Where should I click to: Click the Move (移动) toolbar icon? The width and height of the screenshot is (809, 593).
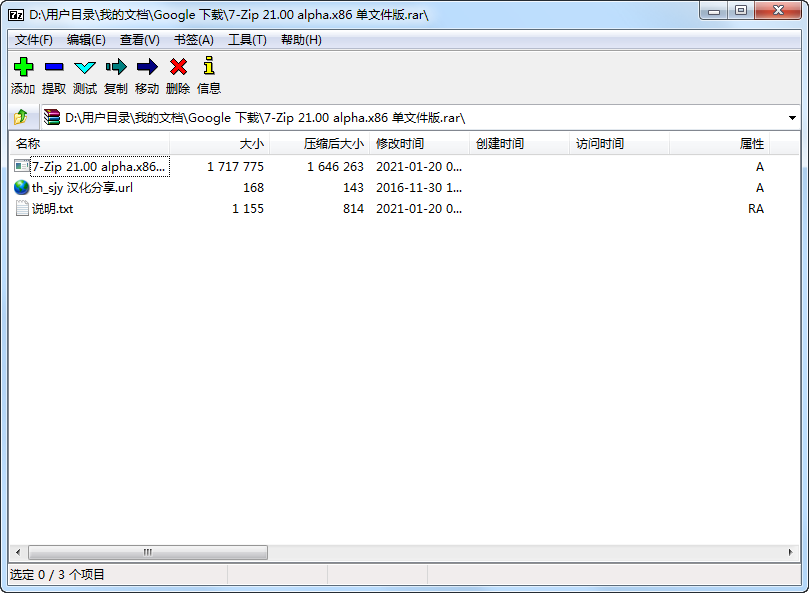[147, 67]
